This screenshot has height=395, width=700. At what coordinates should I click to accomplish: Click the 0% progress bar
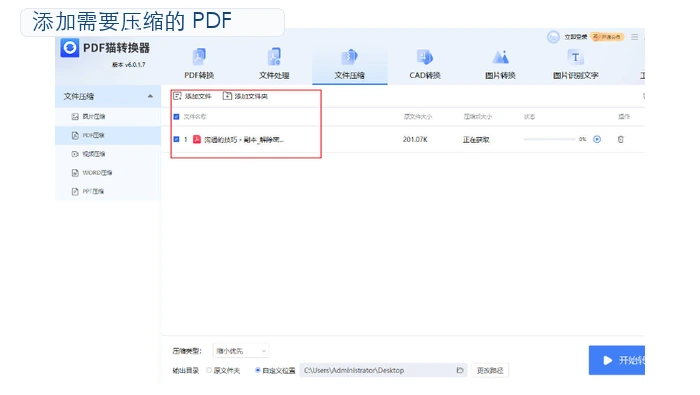pos(550,139)
